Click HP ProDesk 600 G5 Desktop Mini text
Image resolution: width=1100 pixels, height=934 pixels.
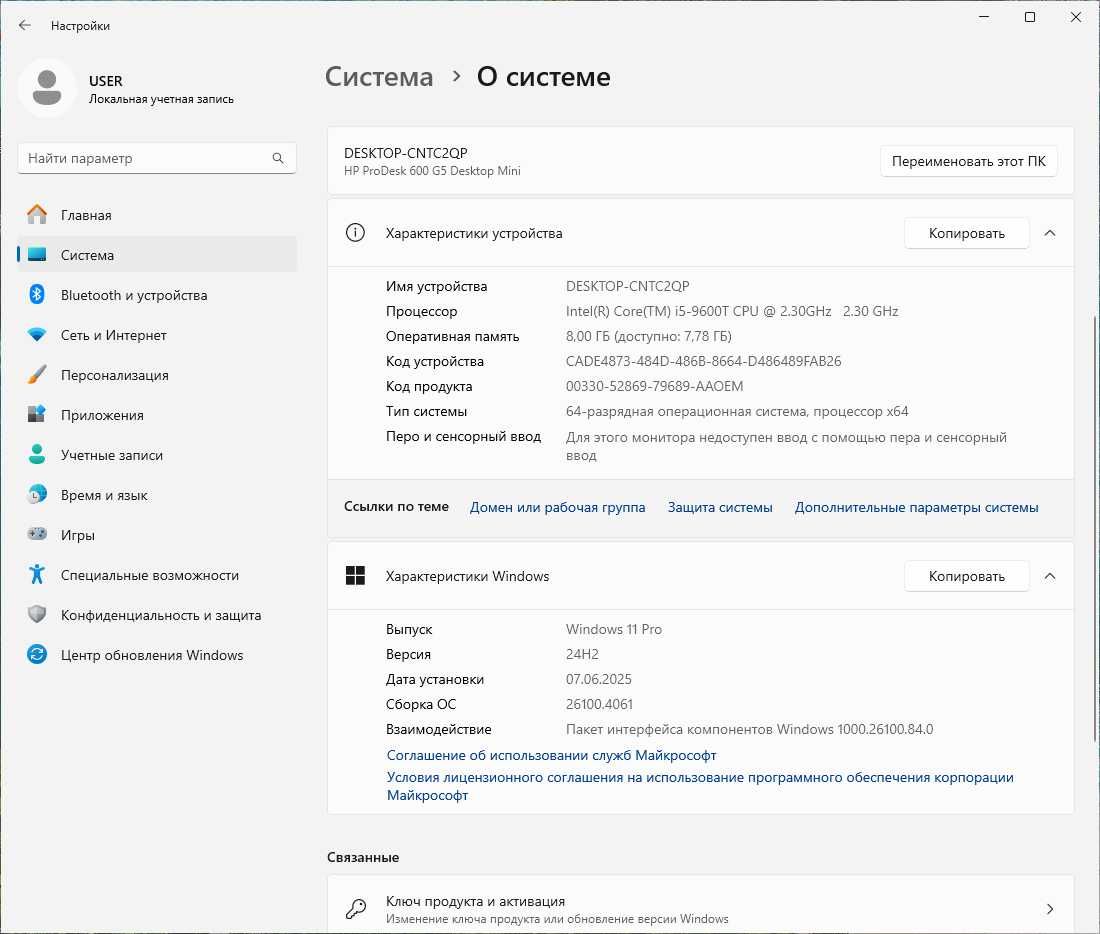point(432,171)
